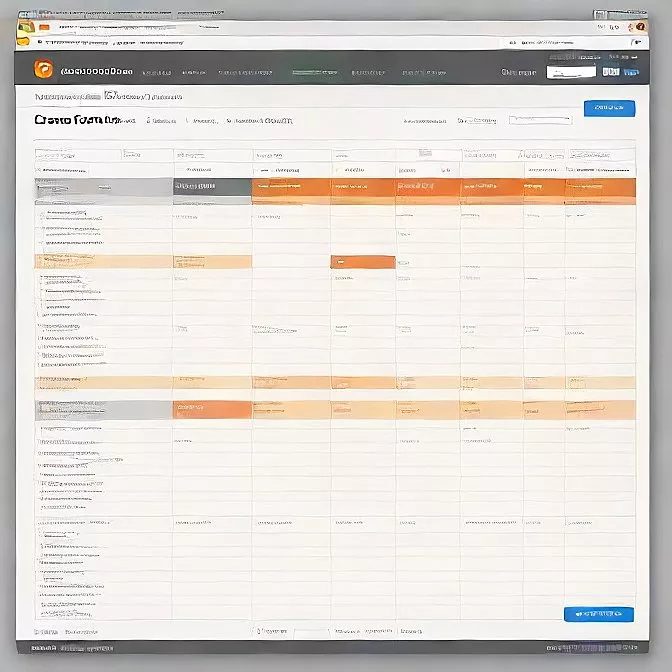Click the small white icon beside the blue header icon
672x672 pixels.
click(x=610, y=72)
